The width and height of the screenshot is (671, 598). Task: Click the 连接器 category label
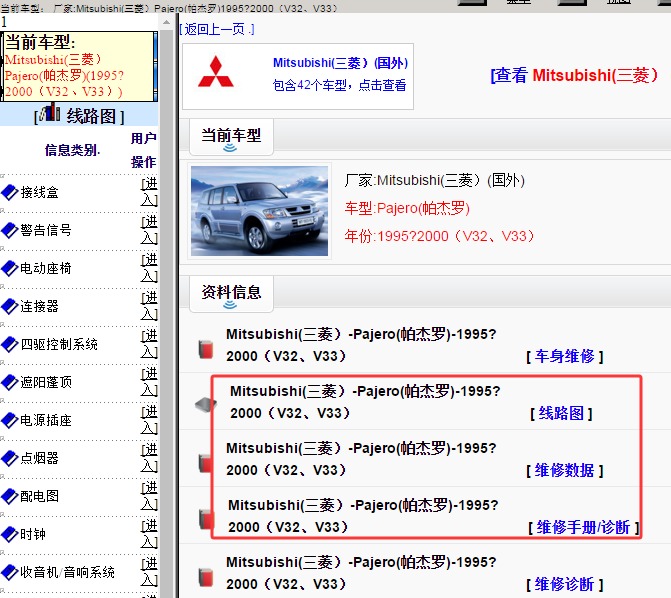coord(39,306)
